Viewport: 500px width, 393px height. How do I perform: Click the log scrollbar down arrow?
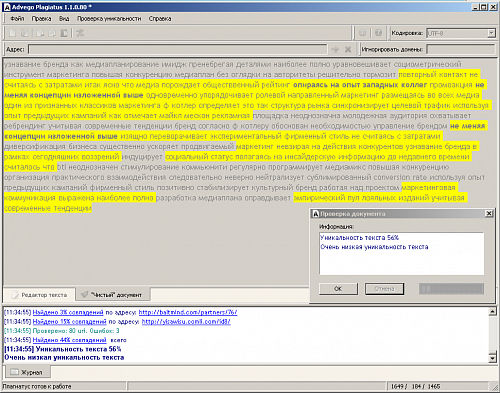pyautogui.click(x=492, y=359)
